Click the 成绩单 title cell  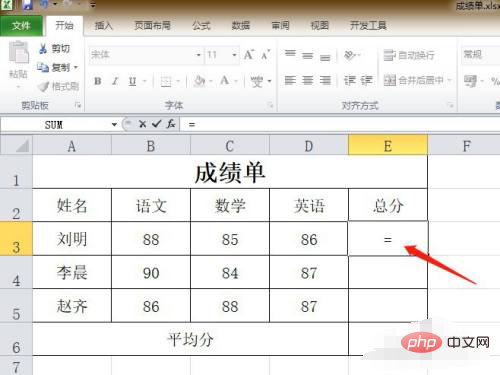coord(230,172)
